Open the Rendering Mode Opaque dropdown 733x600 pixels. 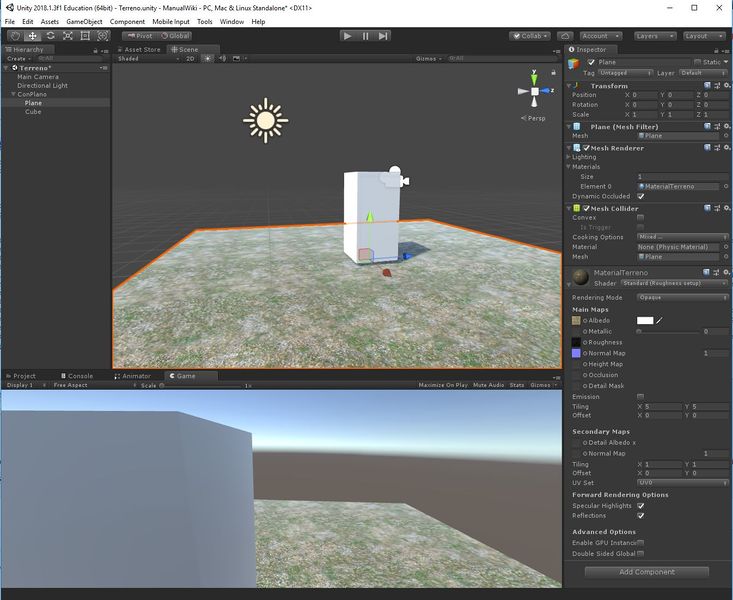683,297
